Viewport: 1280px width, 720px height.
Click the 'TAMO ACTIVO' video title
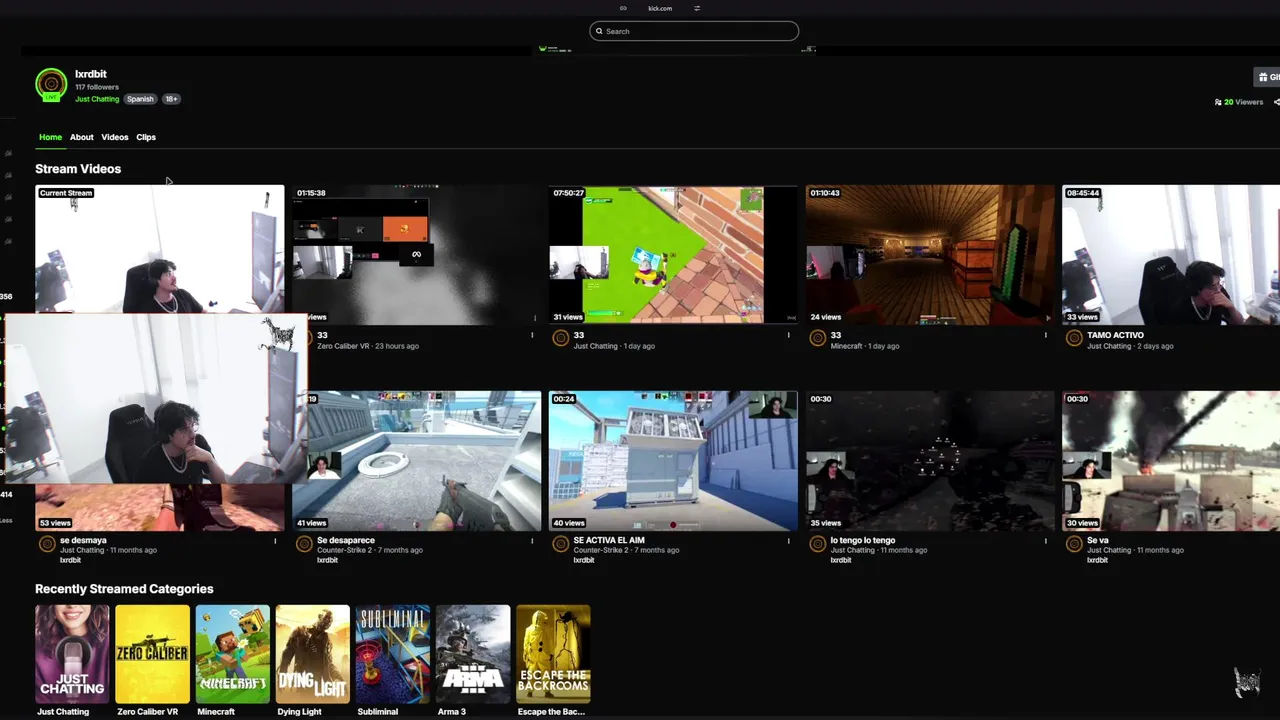click(x=1115, y=335)
